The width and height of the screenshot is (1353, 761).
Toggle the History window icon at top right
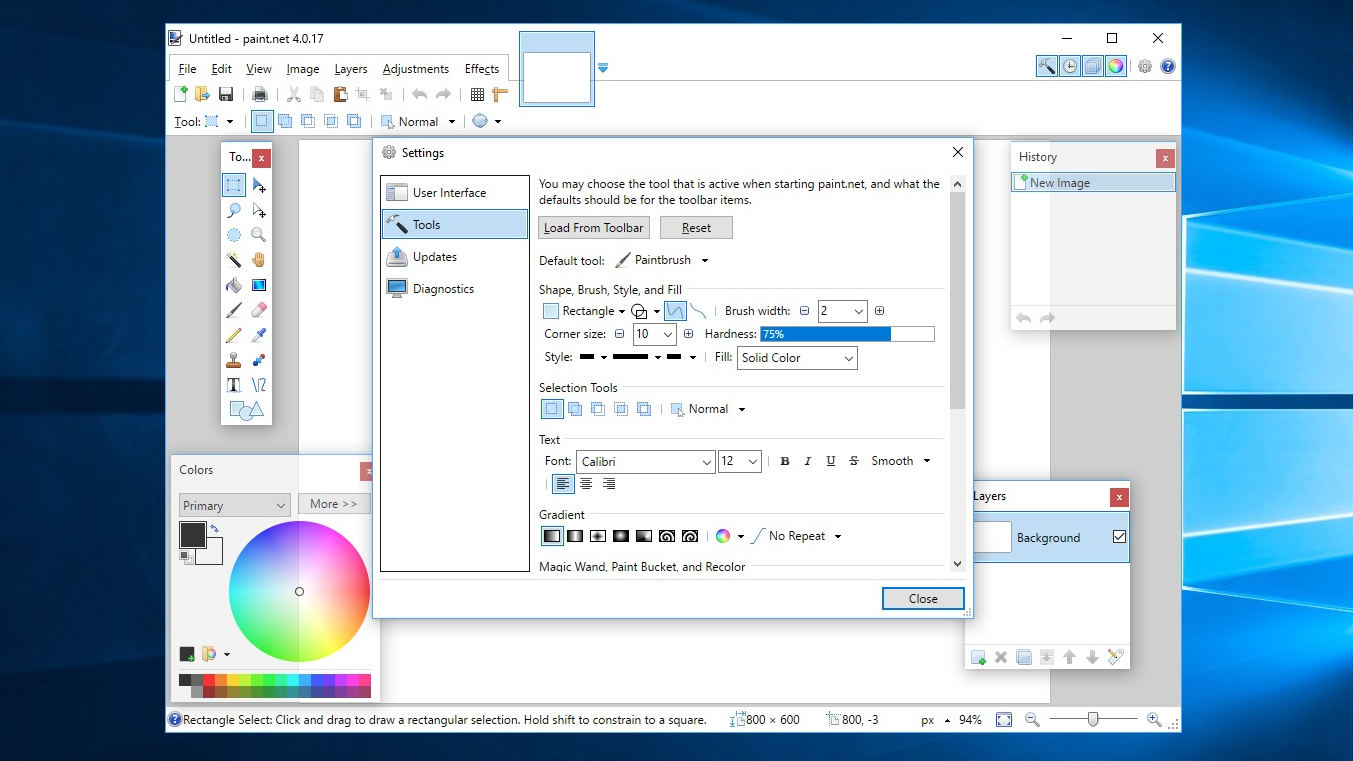(1070, 66)
